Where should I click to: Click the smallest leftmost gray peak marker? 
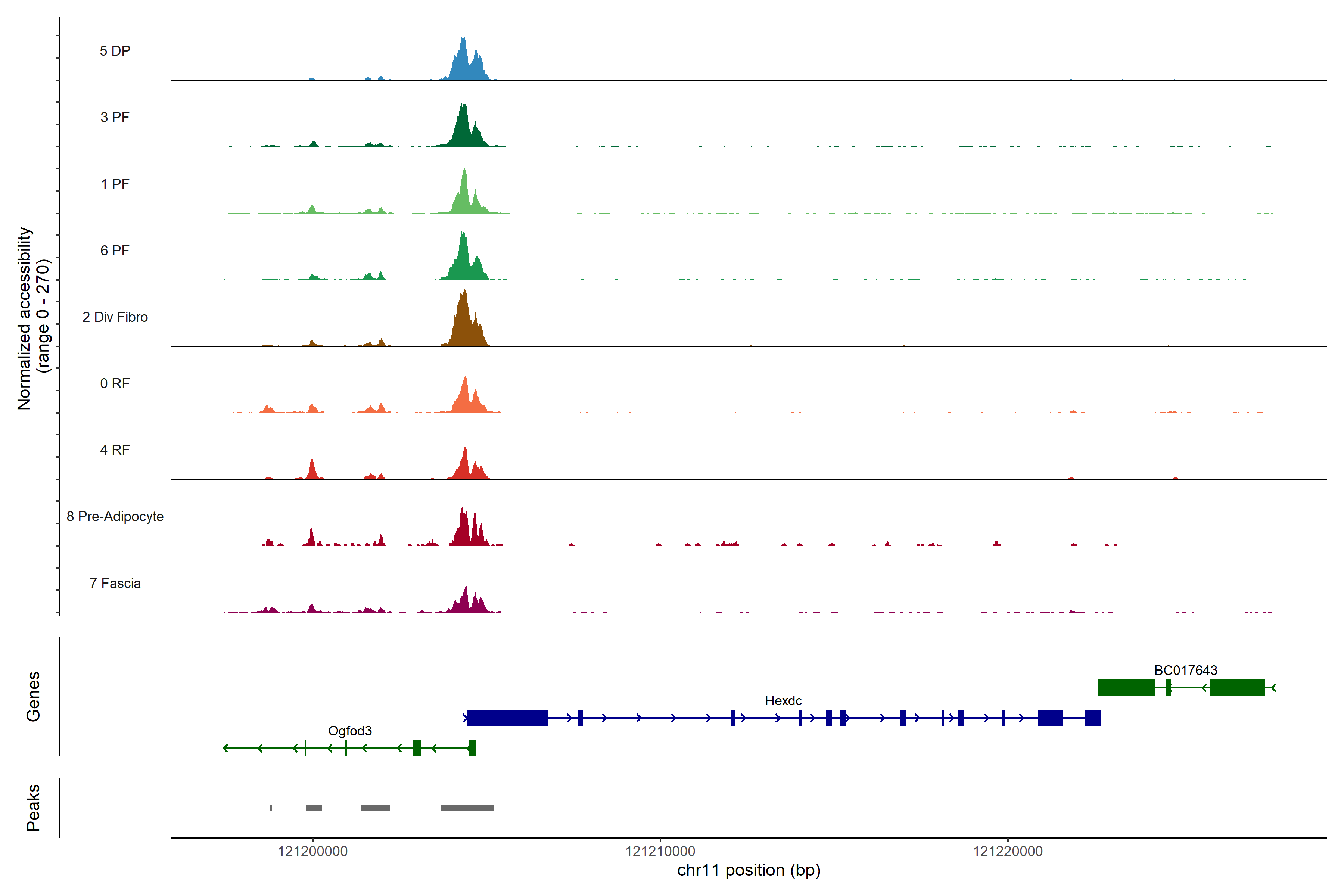(x=271, y=808)
